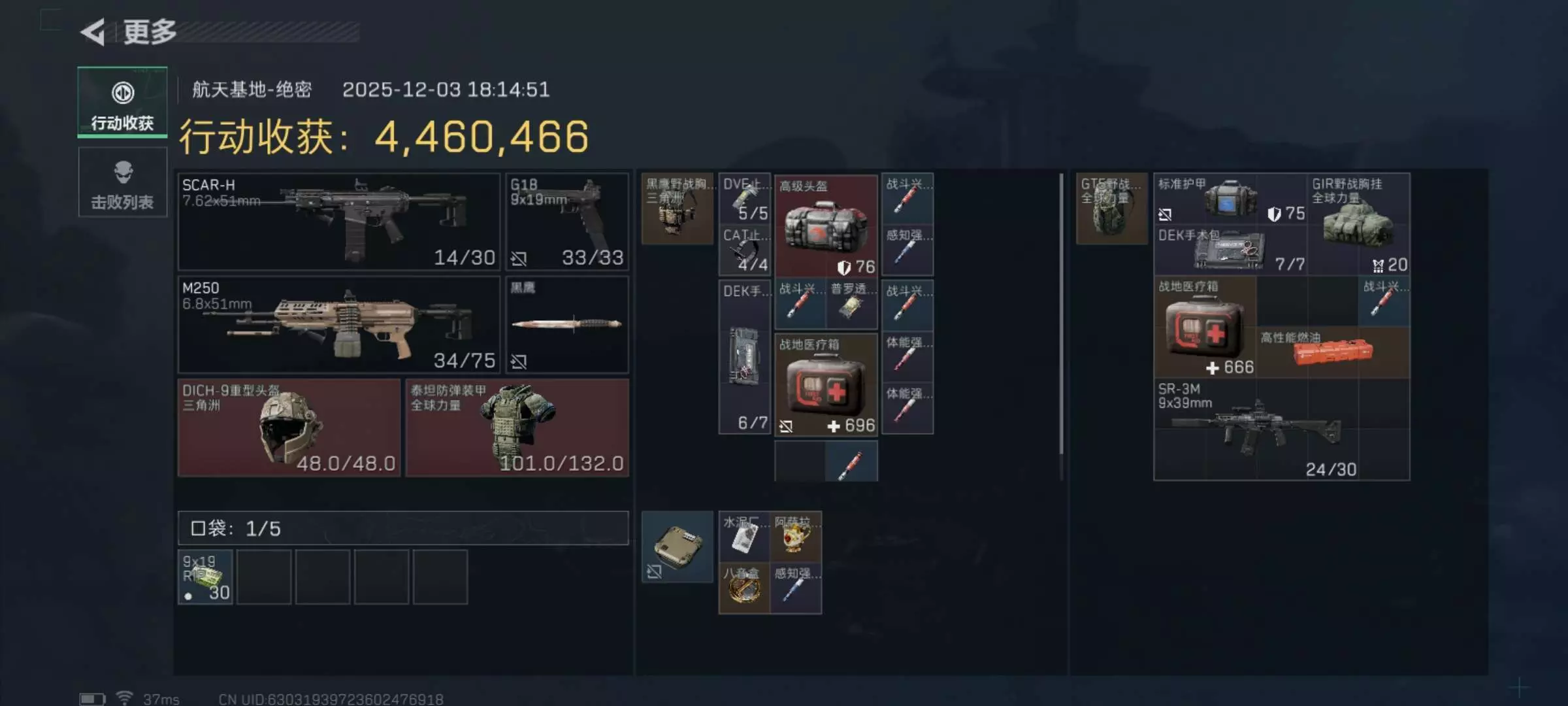
Task: Select the 高性能燃油 orange fuel item
Action: pyautogui.click(x=1333, y=352)
